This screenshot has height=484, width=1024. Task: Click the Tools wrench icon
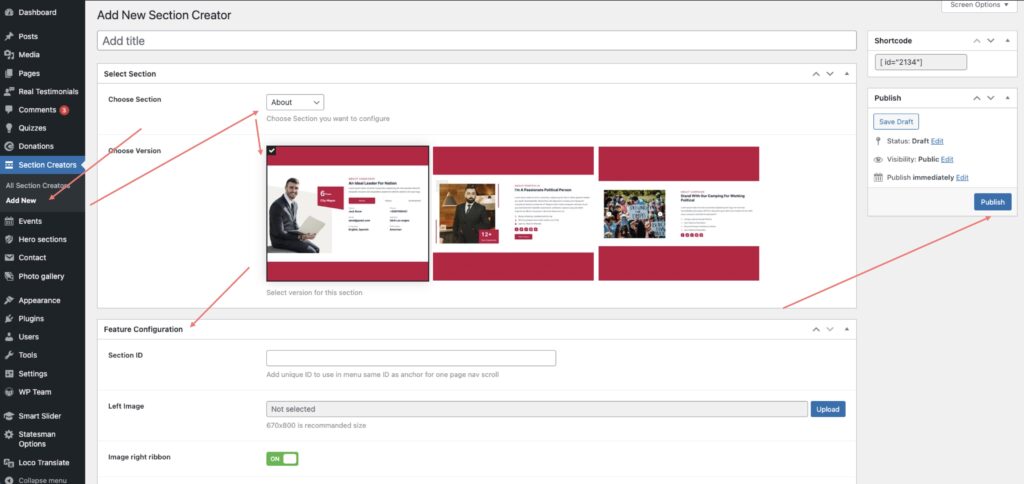(x=9, y=355)
